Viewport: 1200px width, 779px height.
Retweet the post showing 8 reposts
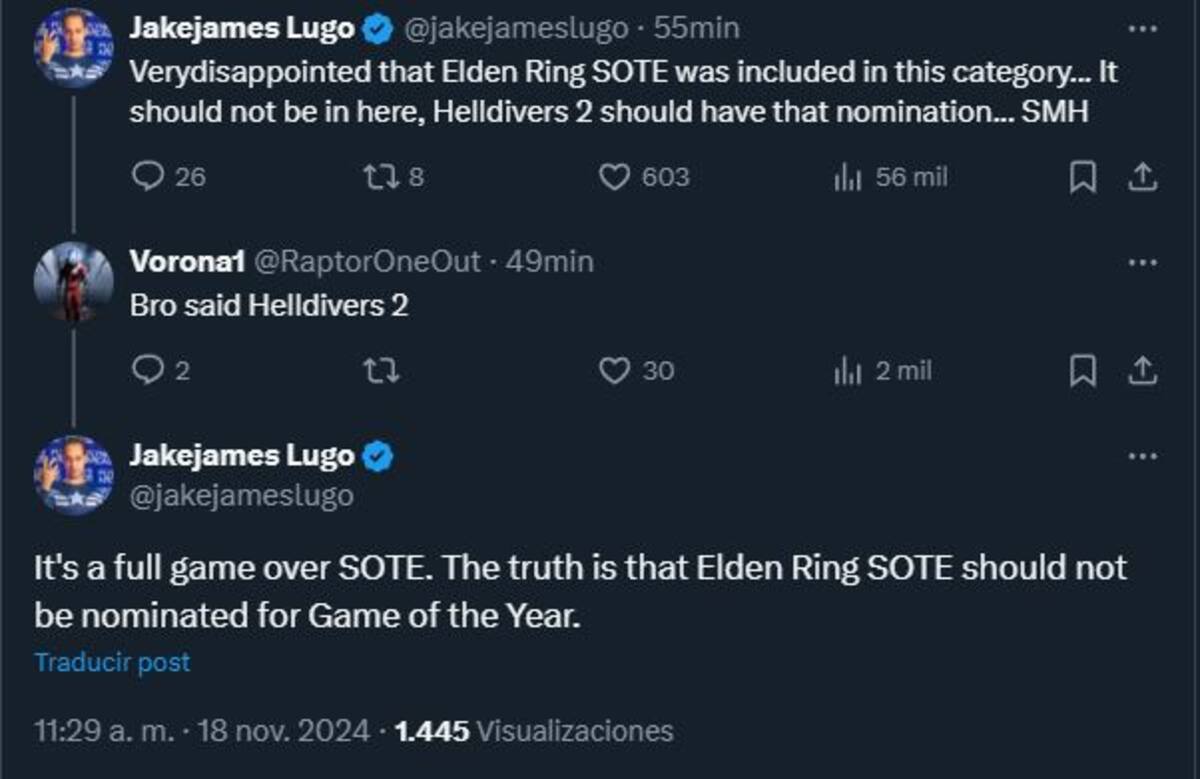[x=391, y=178]
